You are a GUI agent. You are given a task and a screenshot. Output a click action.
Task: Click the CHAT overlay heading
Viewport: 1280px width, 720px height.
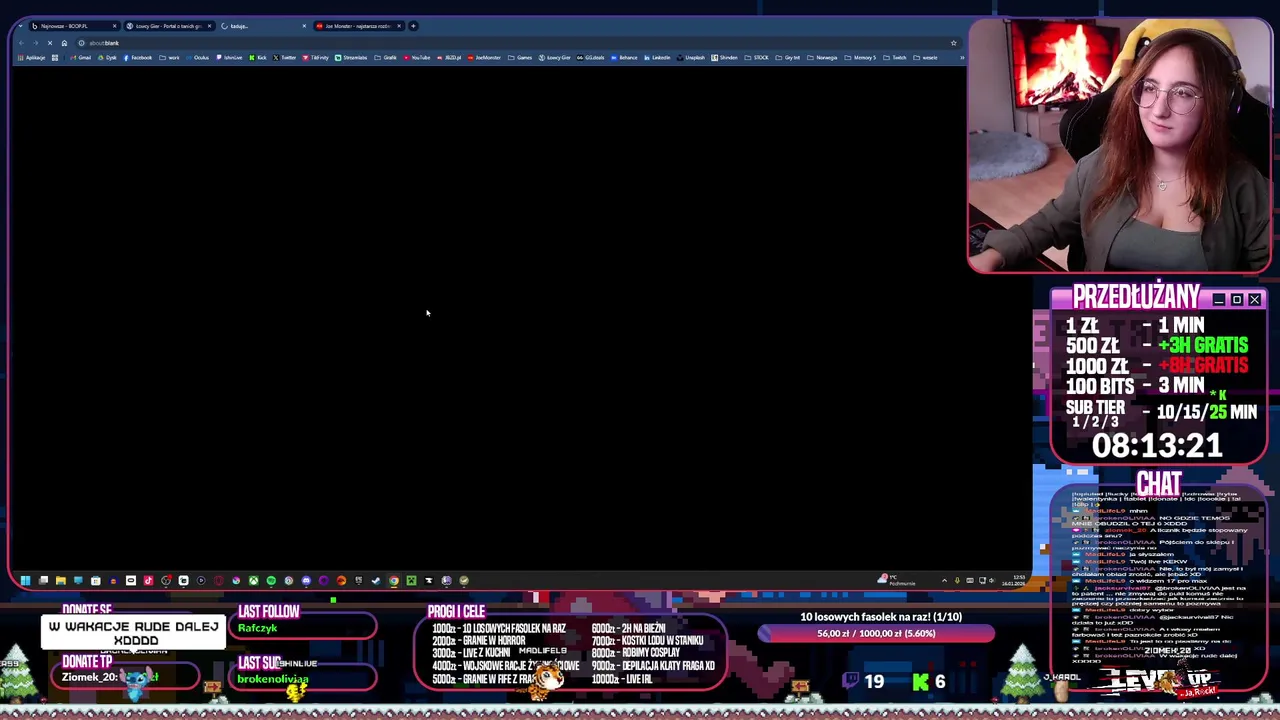(x=1159, y=484)
